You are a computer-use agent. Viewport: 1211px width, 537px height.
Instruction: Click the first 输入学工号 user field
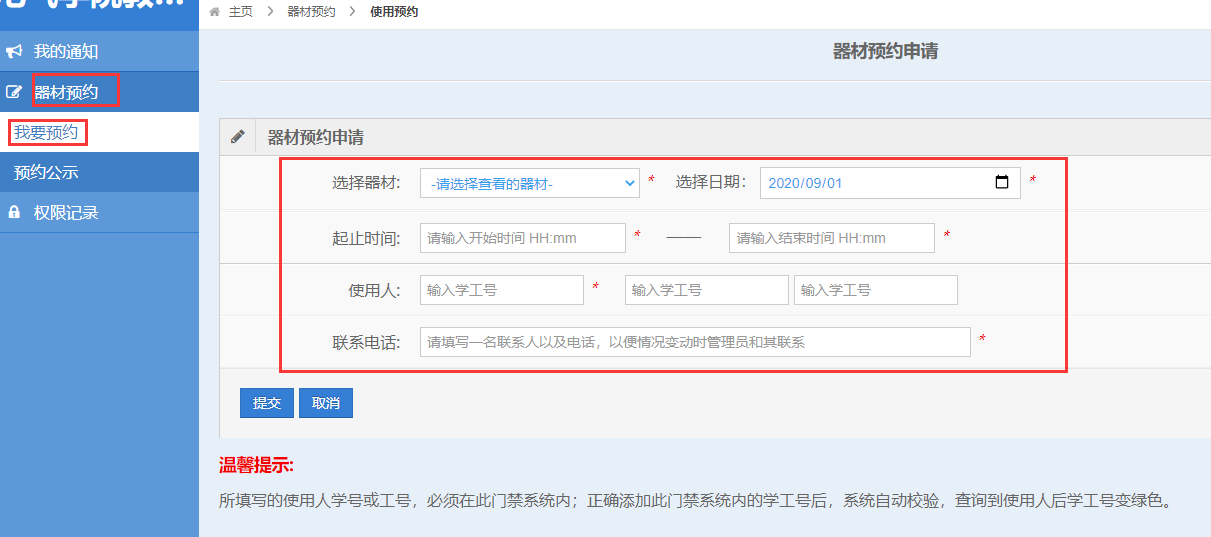click(x=501, y=290)
